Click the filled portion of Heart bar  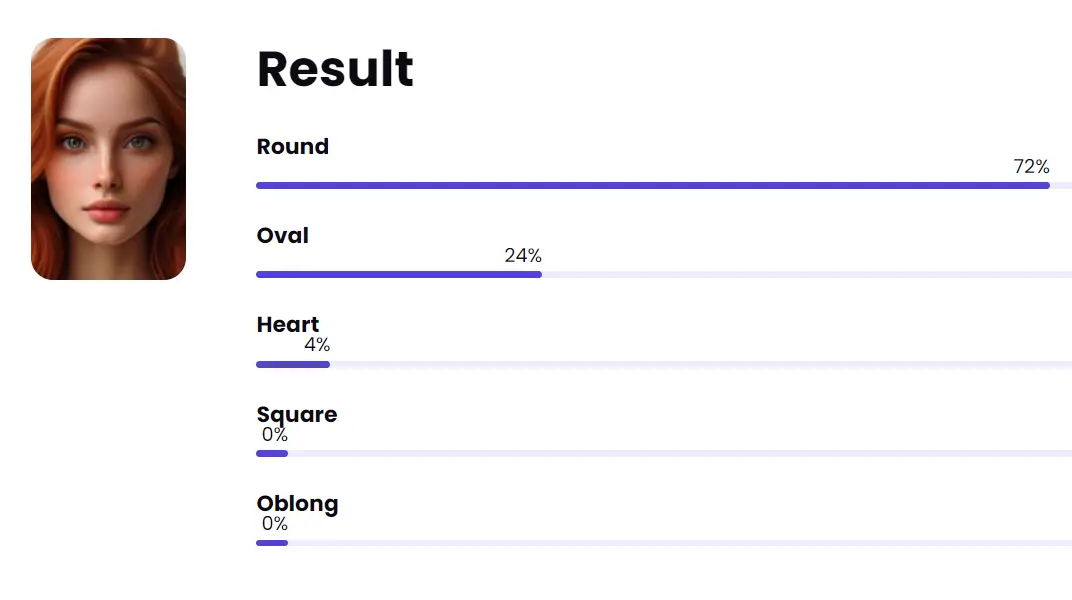[292, 364]
